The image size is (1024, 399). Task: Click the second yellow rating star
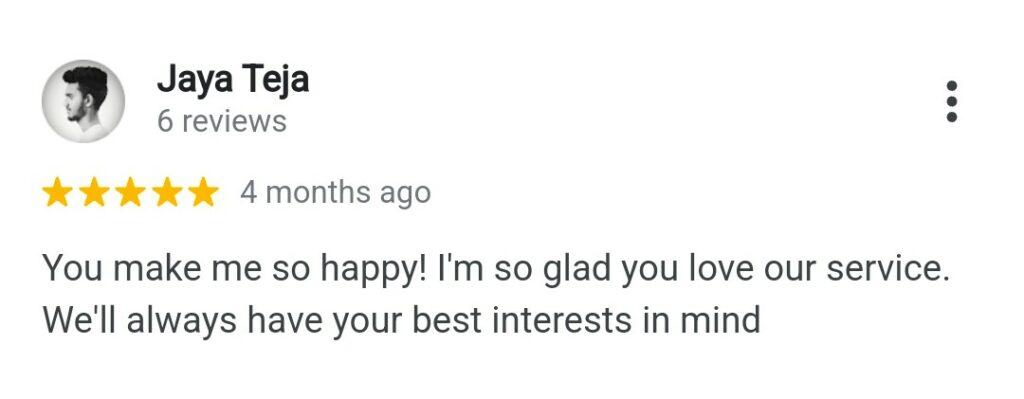pyautogui.click(x=94, y=193)
